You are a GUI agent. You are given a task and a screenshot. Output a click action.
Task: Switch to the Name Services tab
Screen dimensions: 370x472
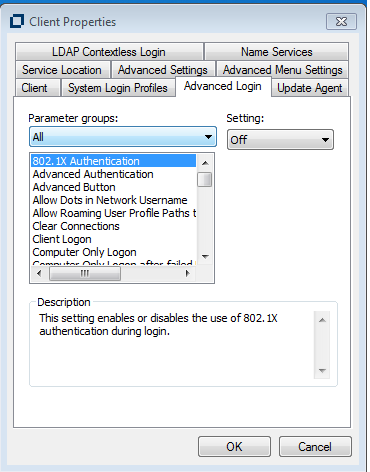tap(277, 52)
